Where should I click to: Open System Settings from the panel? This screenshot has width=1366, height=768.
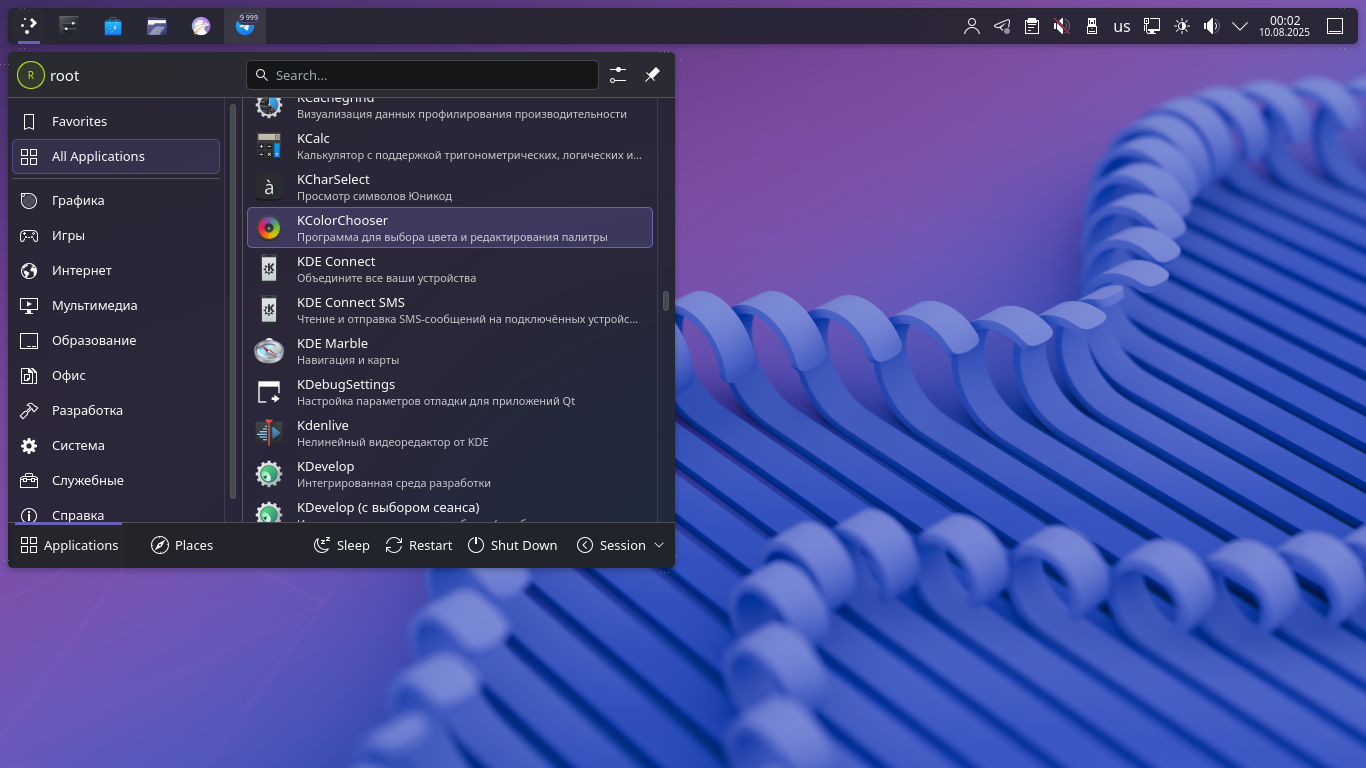click(69, 26)
